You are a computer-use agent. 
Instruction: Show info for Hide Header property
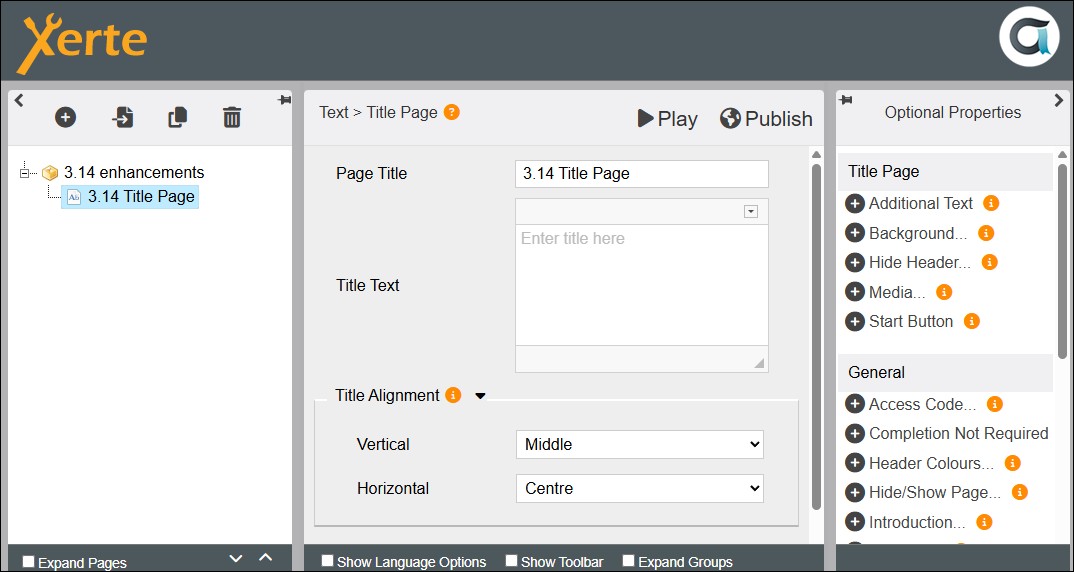[989, 262]
